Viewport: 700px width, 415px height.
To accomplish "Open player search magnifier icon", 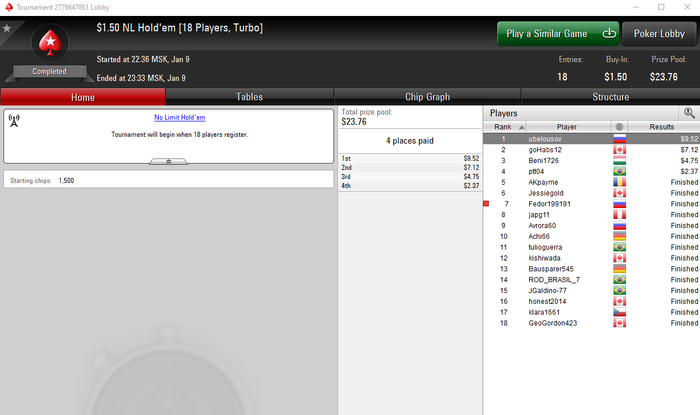I will click(689, 113).
